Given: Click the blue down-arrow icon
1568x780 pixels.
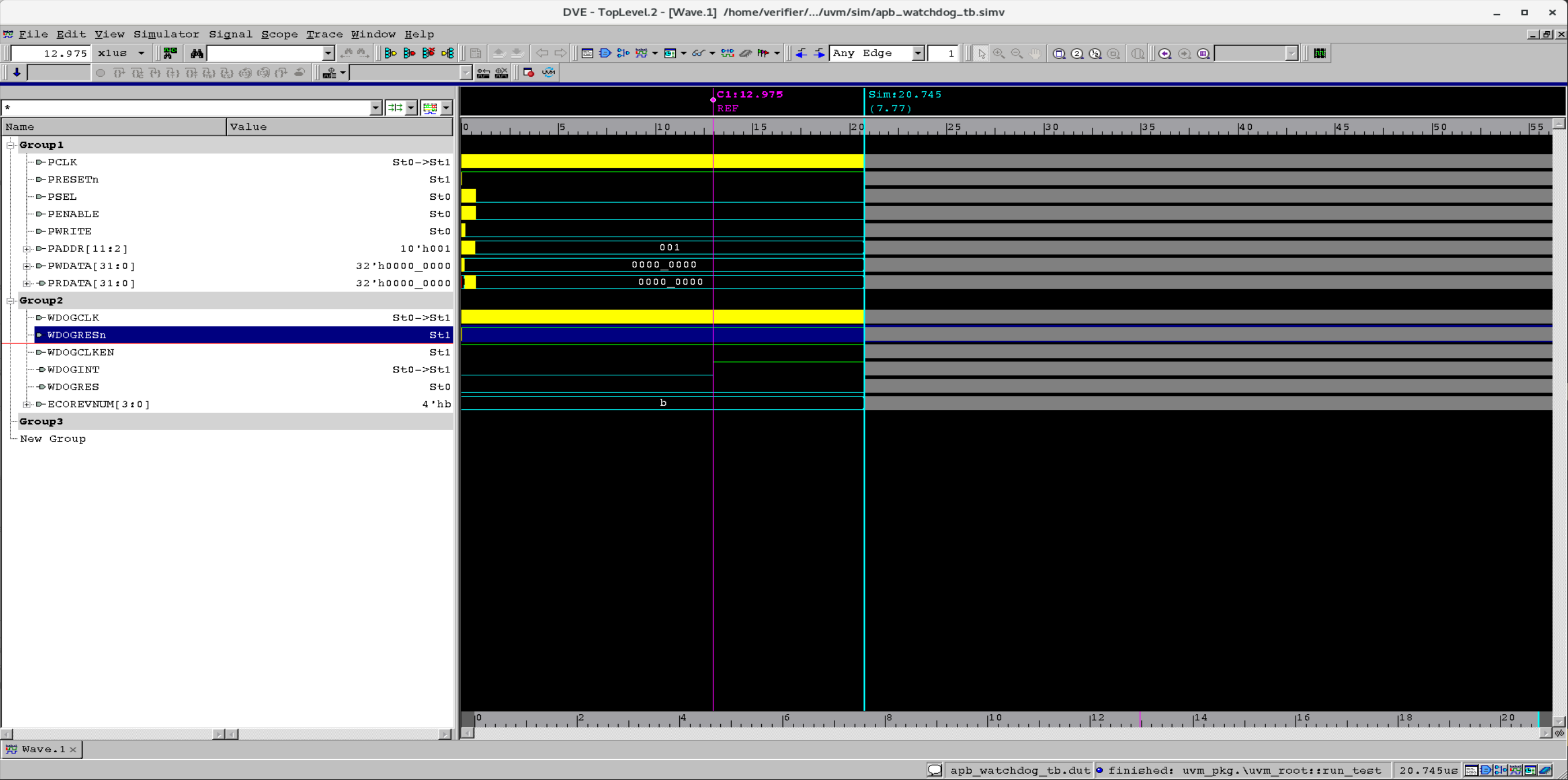Looking at the screenshot, I should click(x=16, y=73).
